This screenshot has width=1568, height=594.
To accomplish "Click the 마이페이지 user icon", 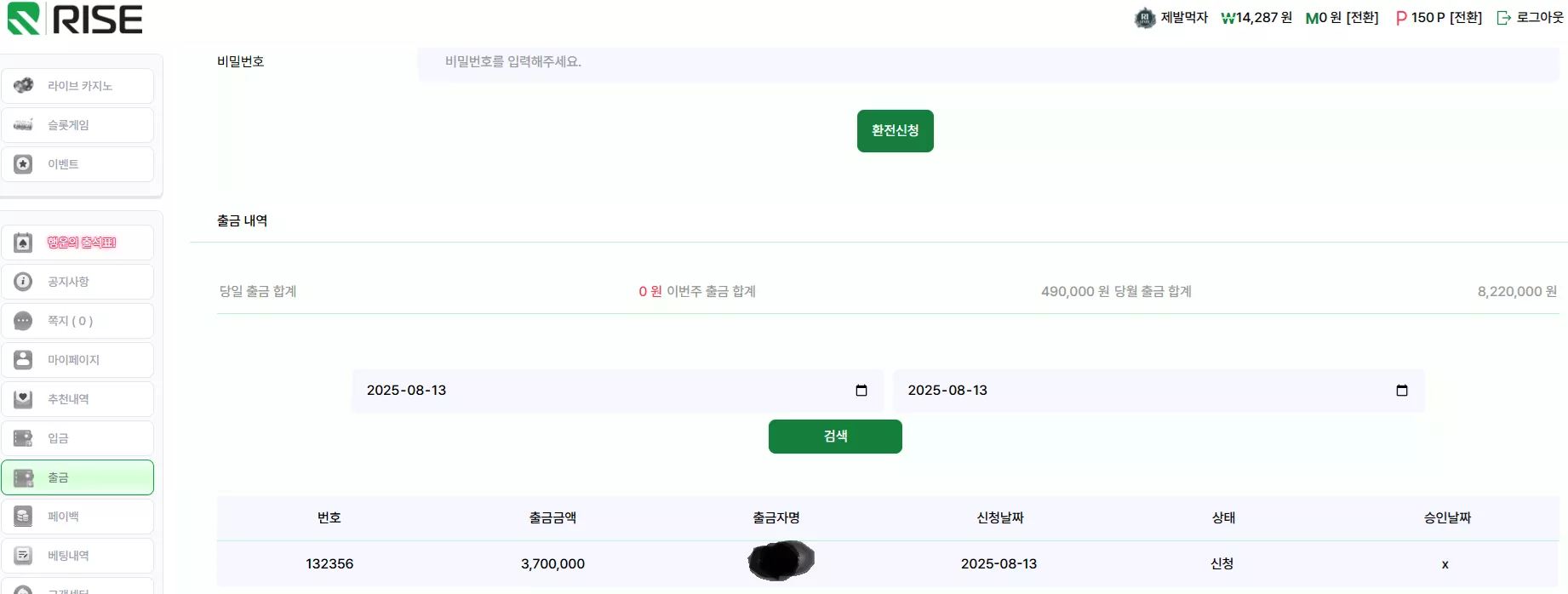I will click(23, 359).
